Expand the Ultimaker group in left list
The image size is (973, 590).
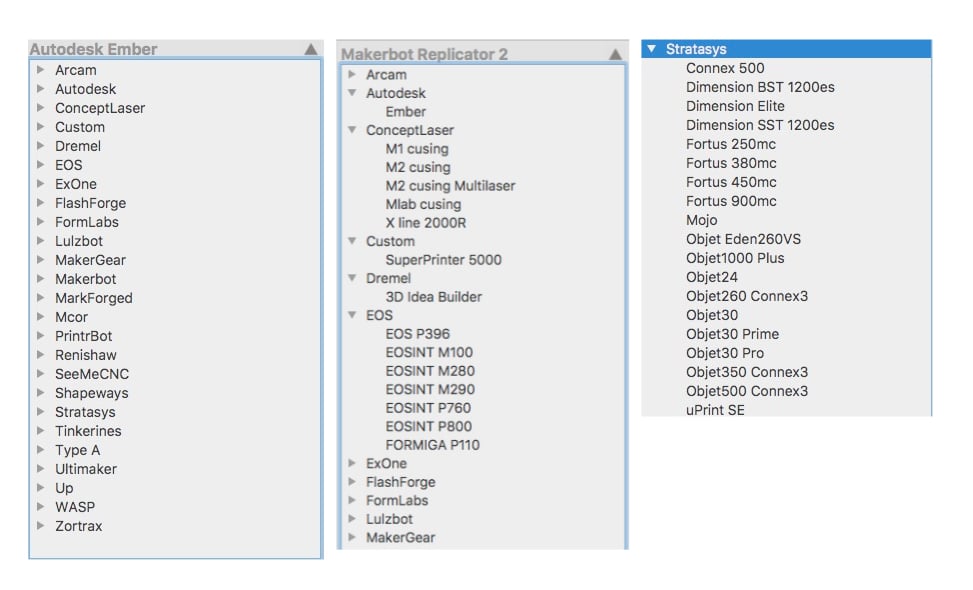[40, 469]
